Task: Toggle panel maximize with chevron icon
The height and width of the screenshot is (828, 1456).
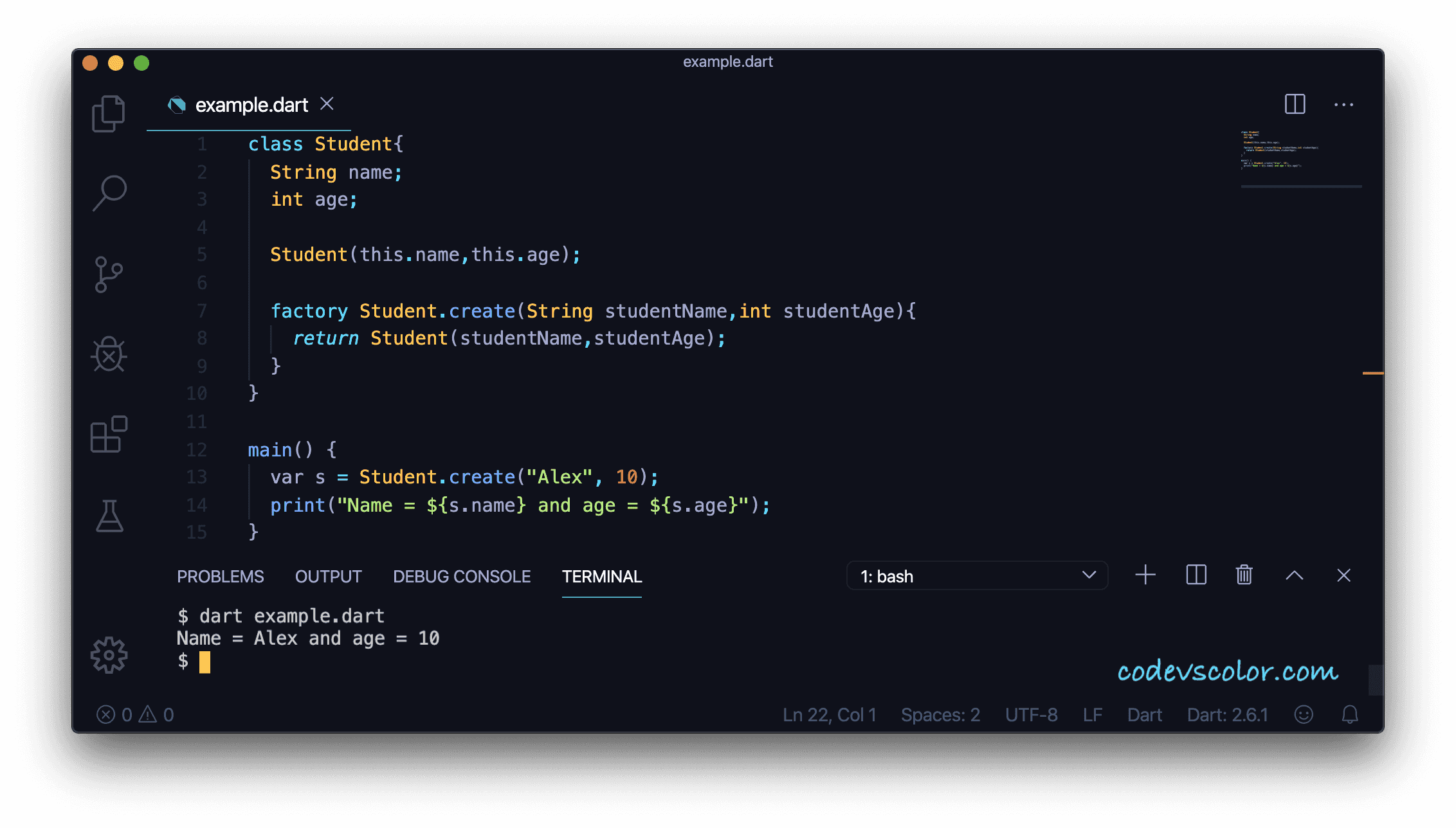Action: point(1294,575)
